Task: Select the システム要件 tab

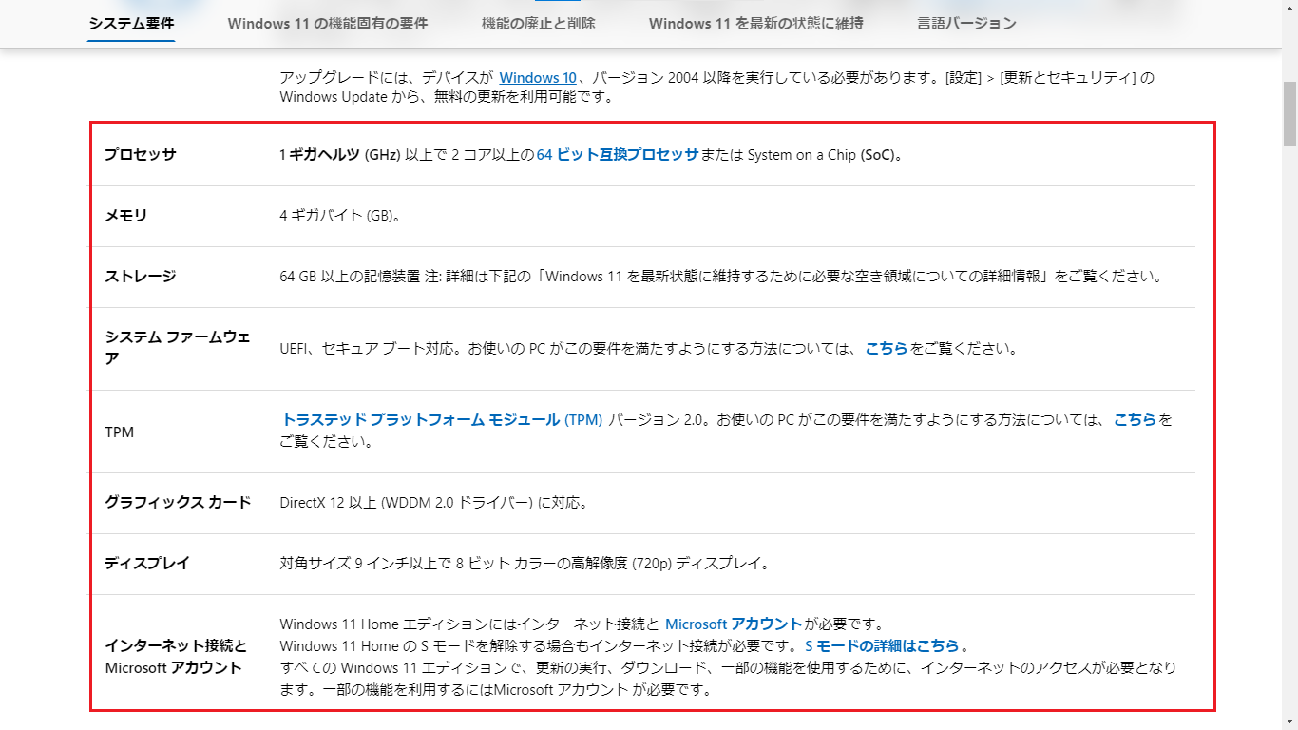Action: point(131,23)
